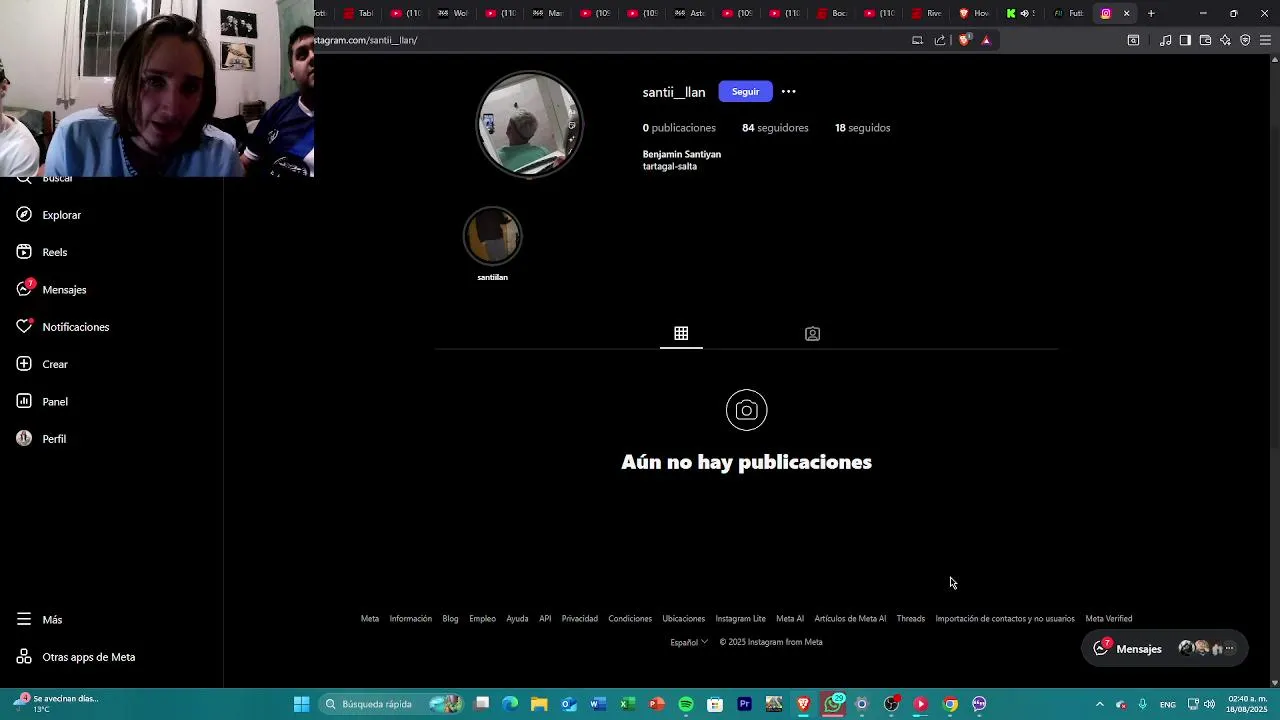Viewport: 1280px width, 720px height.
Task: Open Mensajes in the left sidebar
Action: click(51, 289)
